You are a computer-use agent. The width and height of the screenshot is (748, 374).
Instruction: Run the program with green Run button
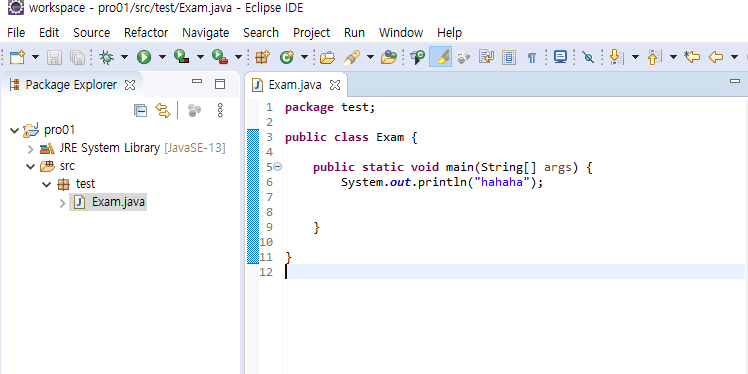click(x=144, y=58)
